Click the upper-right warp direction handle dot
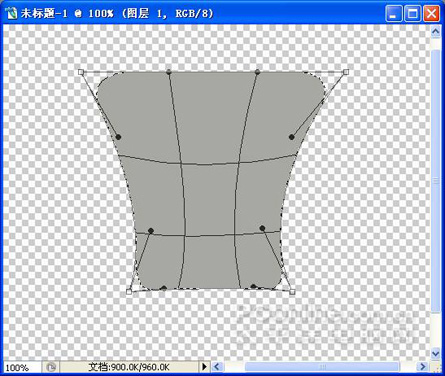This screenshot has width=445, height=376. pos(292,137)
